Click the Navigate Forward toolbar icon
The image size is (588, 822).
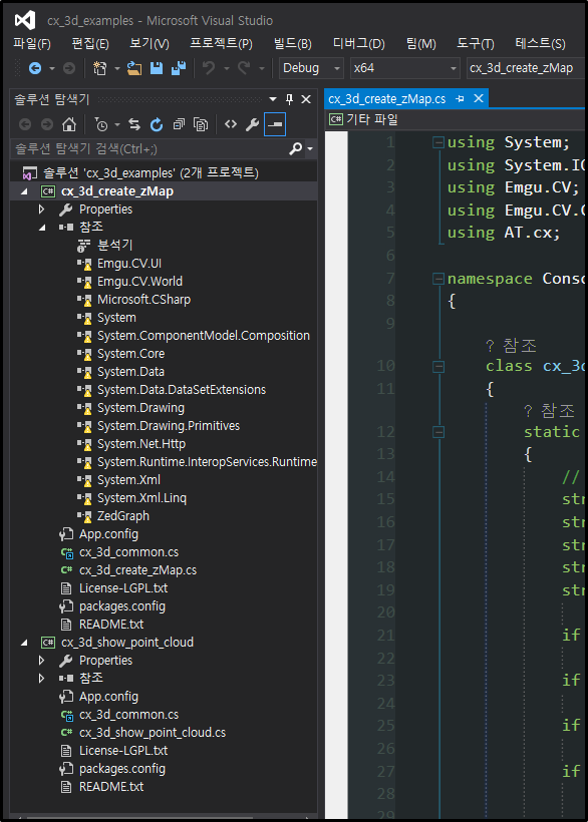pyautogui.click(x=69, y=68)
